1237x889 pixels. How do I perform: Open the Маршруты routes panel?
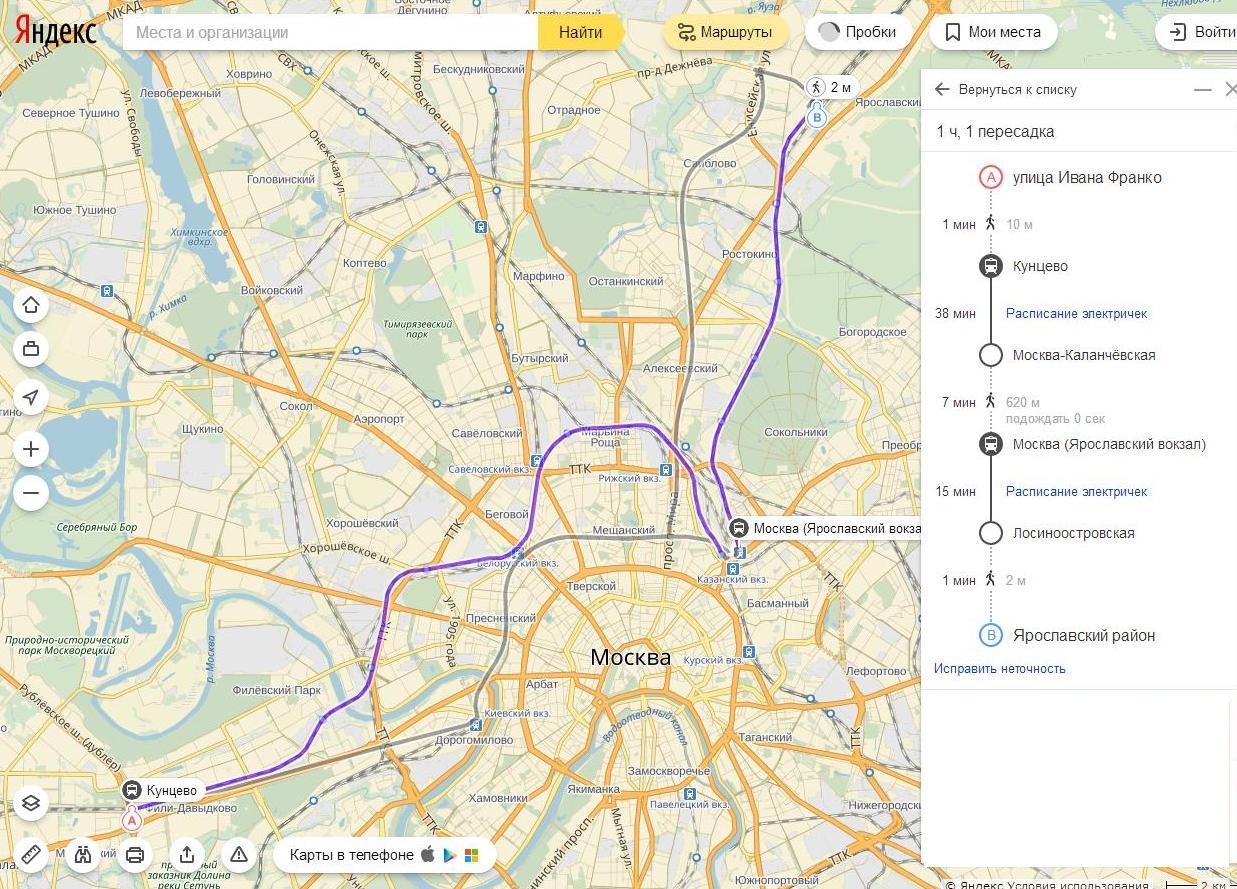tap(725, 32)
